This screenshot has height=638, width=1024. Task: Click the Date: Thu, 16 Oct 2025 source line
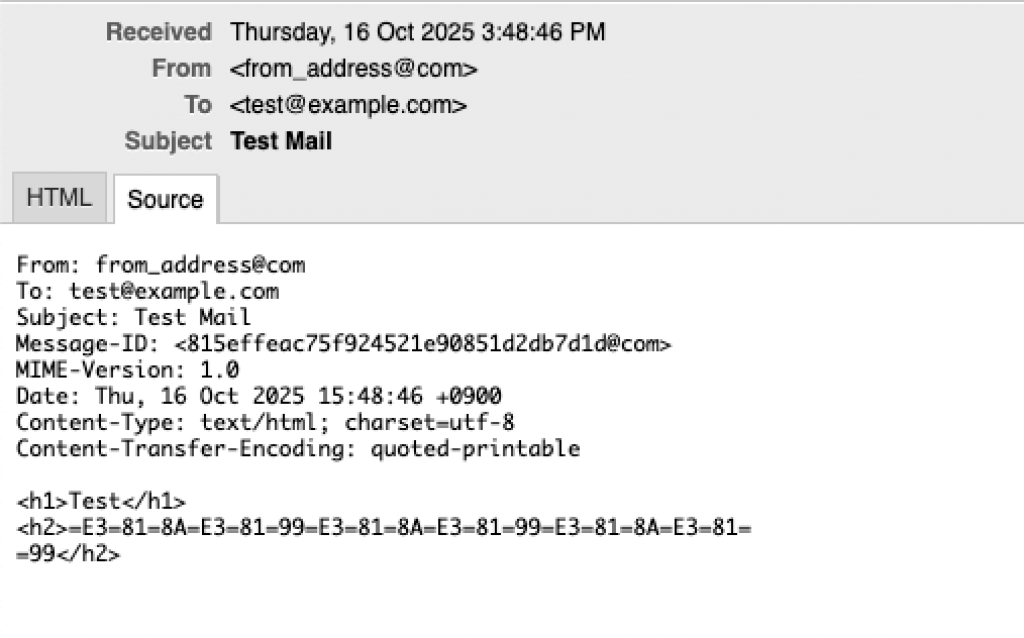(x=258, y=396)
